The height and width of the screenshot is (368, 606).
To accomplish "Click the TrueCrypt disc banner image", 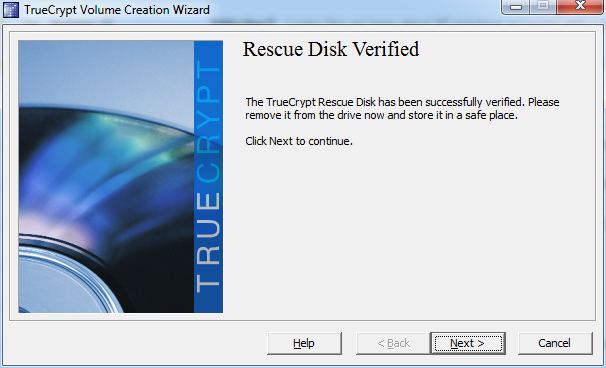I will pyautogui.click(x=121, y=177).
